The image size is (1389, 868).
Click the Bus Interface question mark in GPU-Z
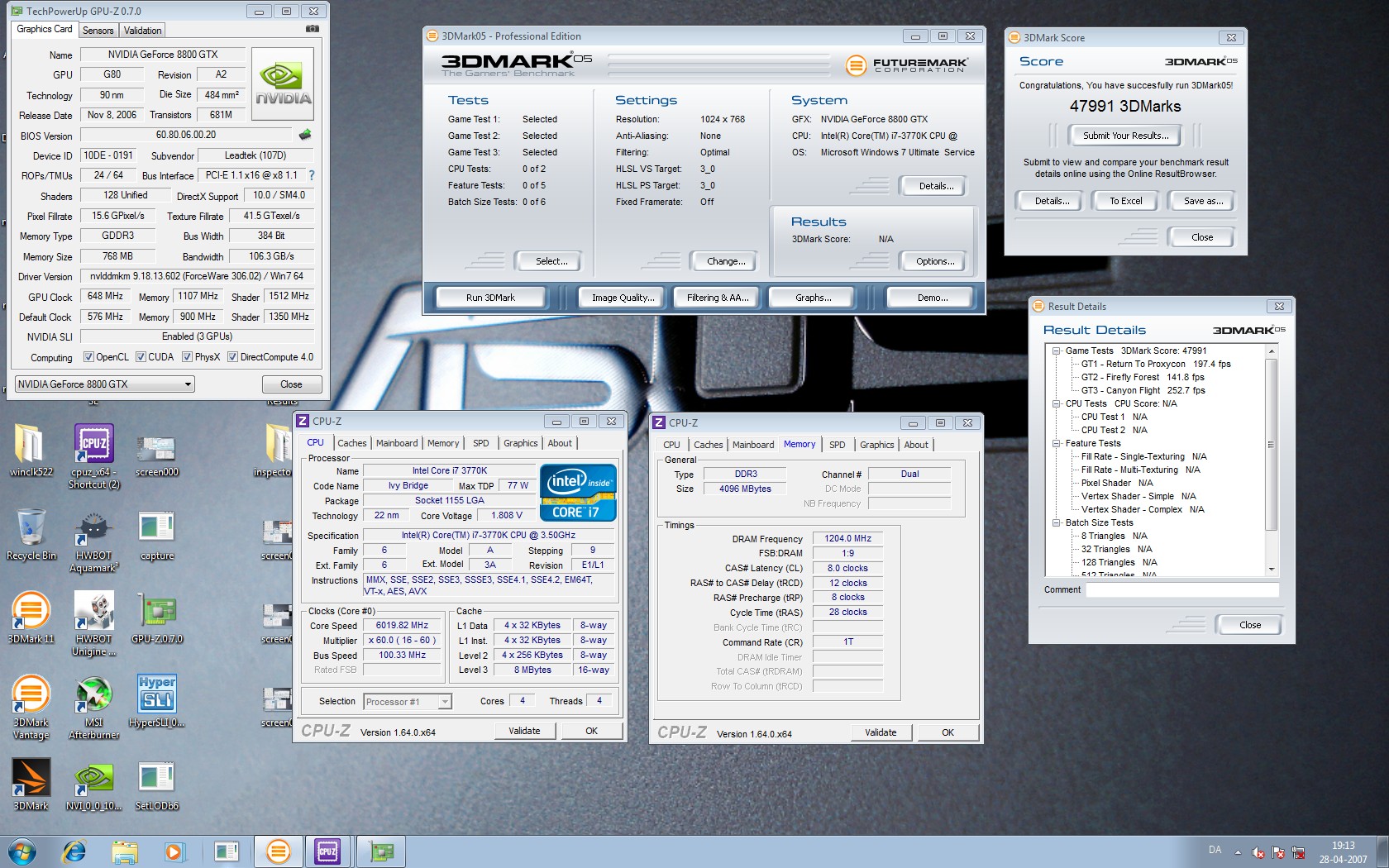[x=311, y=175]
